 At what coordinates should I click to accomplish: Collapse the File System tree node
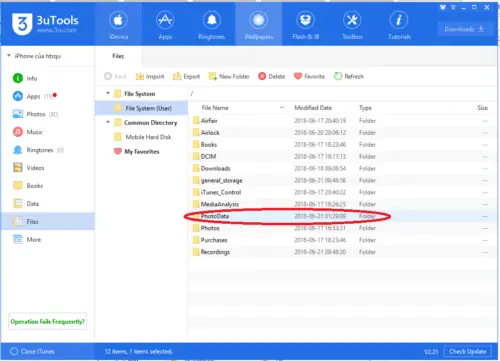[x=108, y=93]
